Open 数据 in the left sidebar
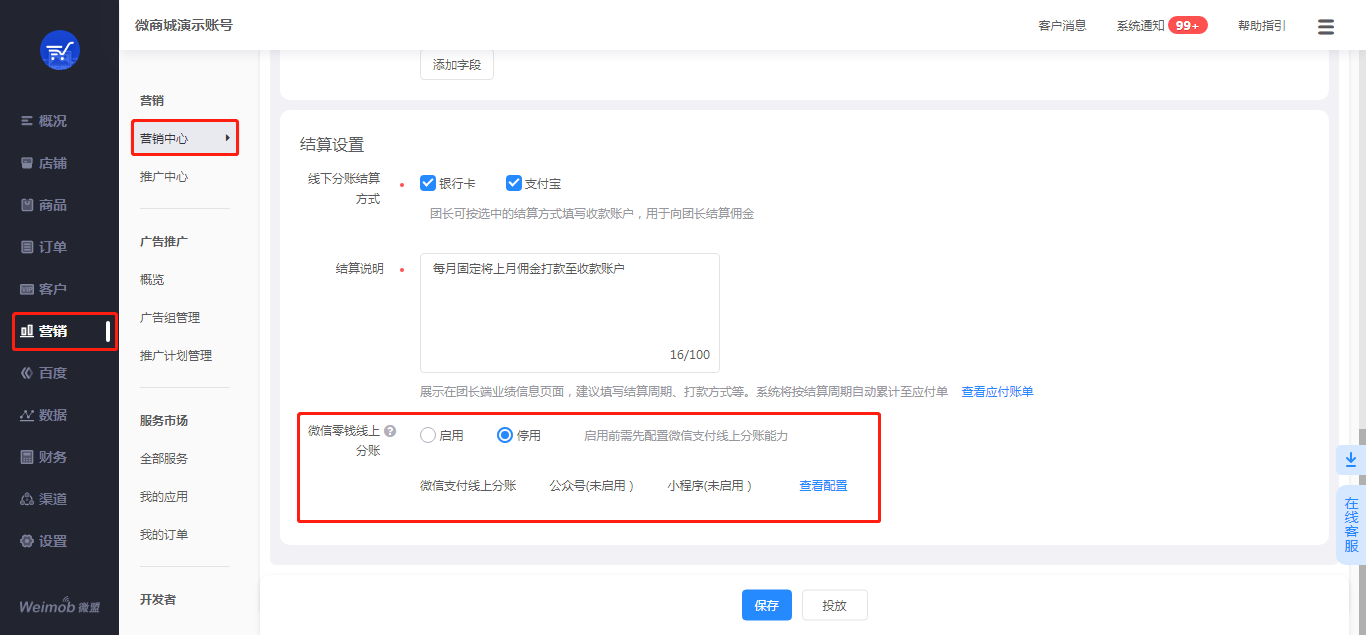 tap(44, 415)
